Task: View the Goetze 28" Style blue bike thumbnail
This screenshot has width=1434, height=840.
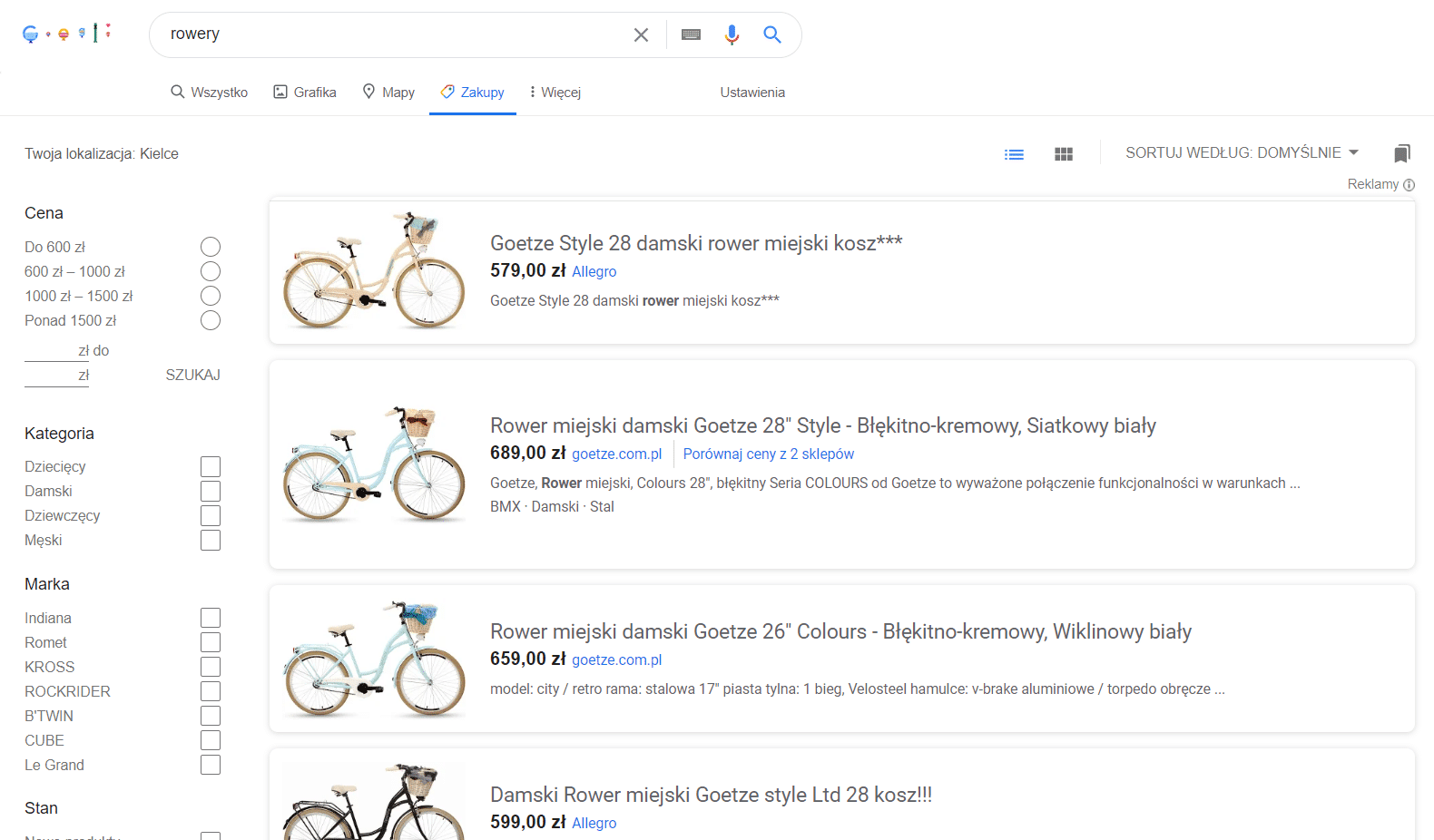Action: 374,464
